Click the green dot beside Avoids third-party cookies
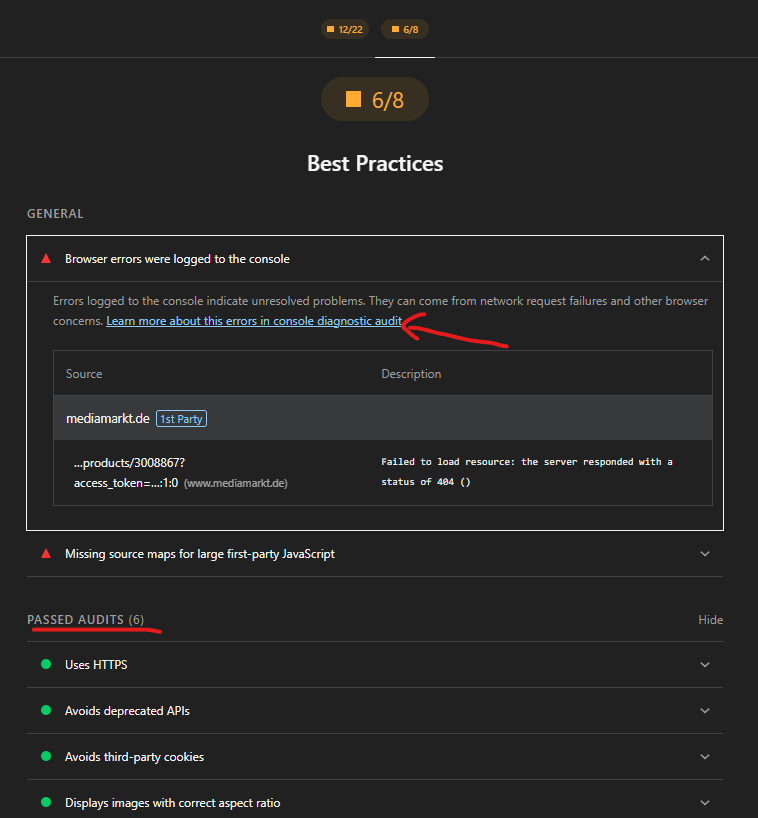The width and height of the screenshot is (758, 818). click(x=45, y=757)
